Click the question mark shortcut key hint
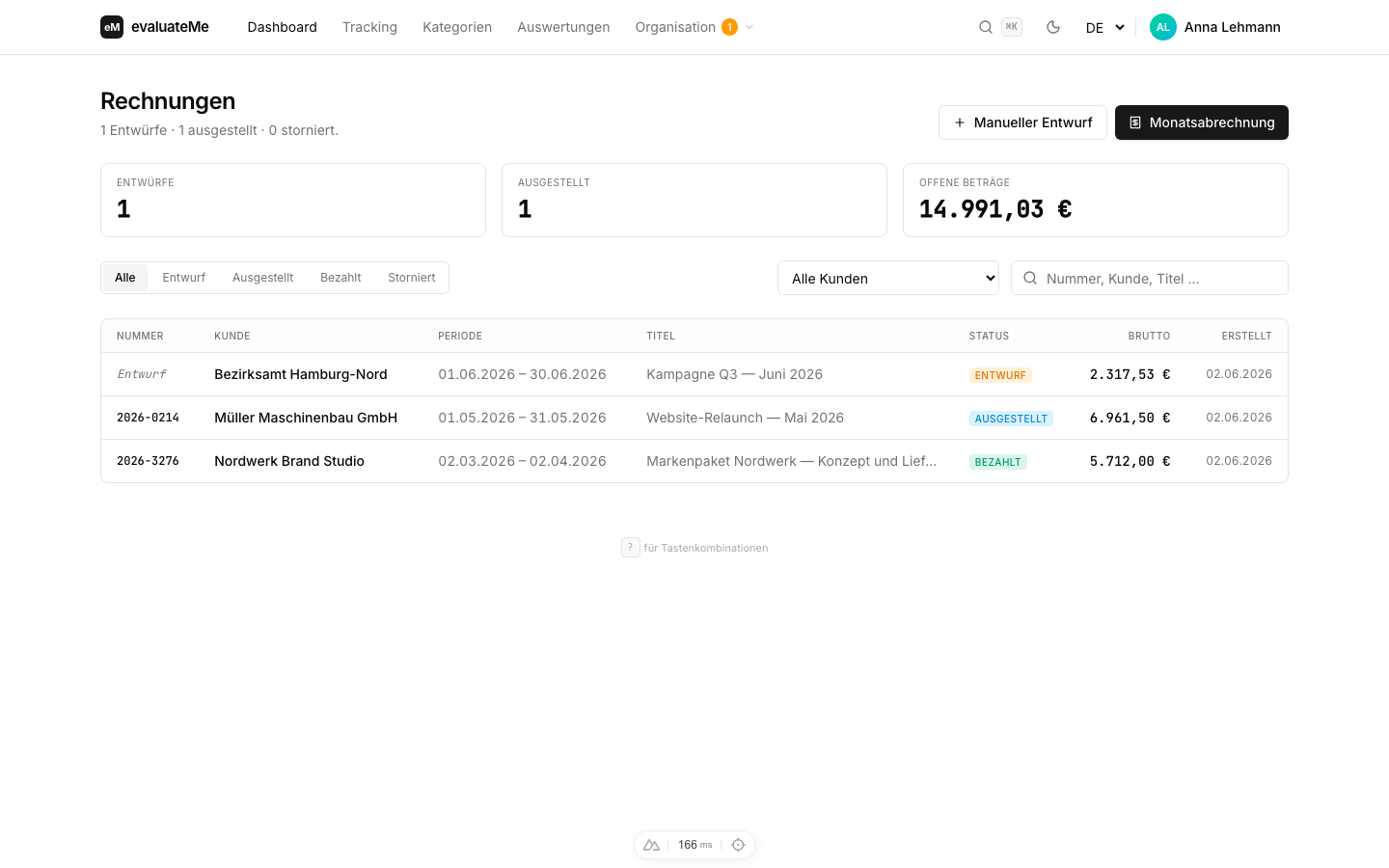Screen dimensions: 1389x868 point(630,548)
